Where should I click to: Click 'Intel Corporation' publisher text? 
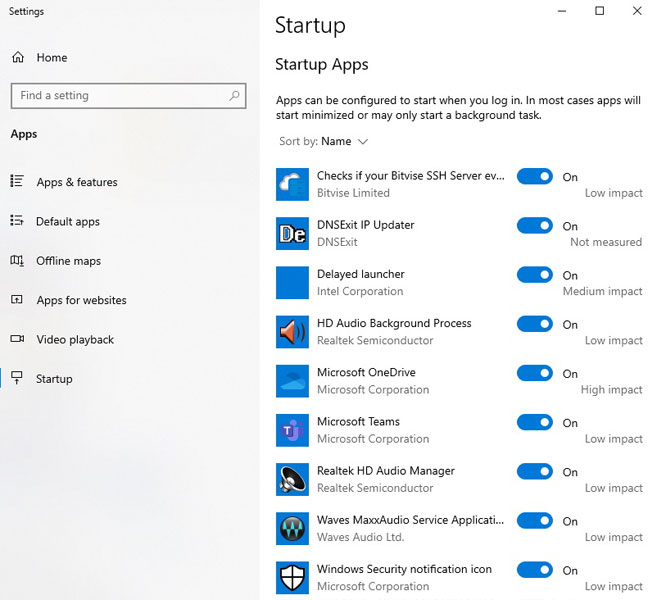pyautogui.click(x=360, y=291)
